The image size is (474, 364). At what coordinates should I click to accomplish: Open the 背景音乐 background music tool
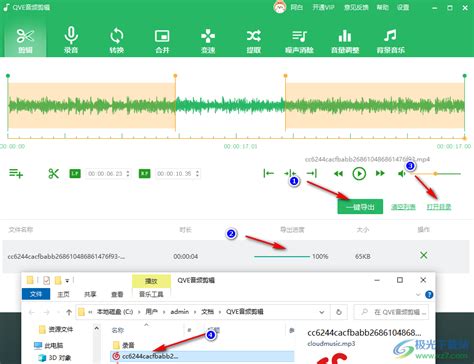[x=390, y=40]
